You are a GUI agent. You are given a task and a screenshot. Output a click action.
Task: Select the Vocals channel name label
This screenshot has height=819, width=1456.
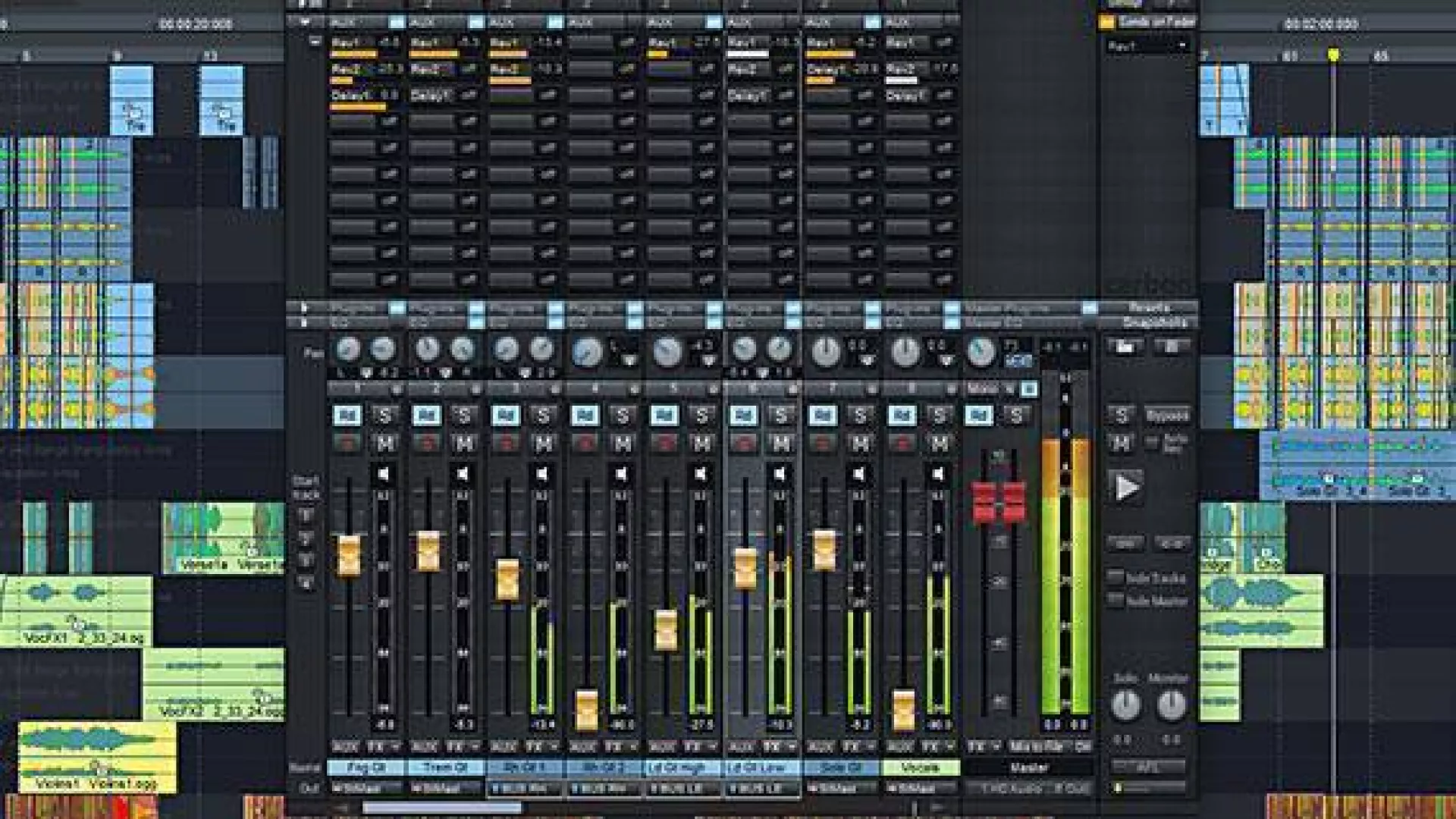point(920,768)
